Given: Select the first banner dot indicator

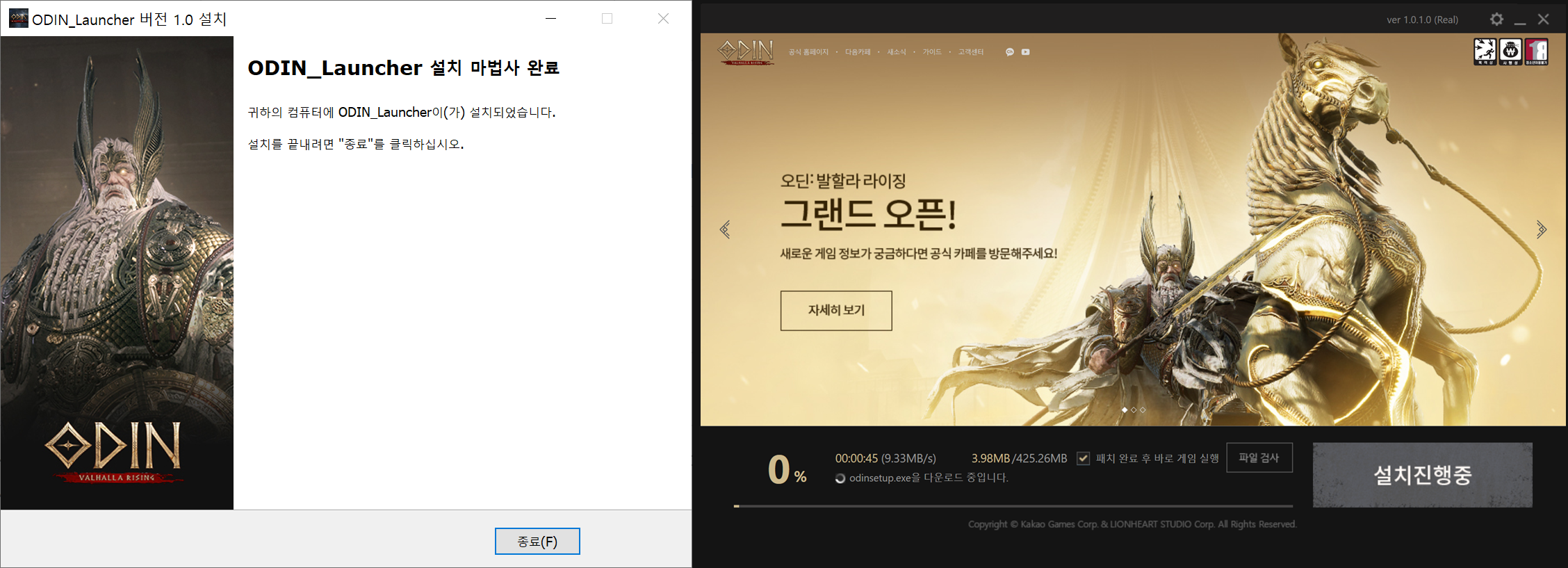Looking at the screenshot, I should click(1125, 410).
